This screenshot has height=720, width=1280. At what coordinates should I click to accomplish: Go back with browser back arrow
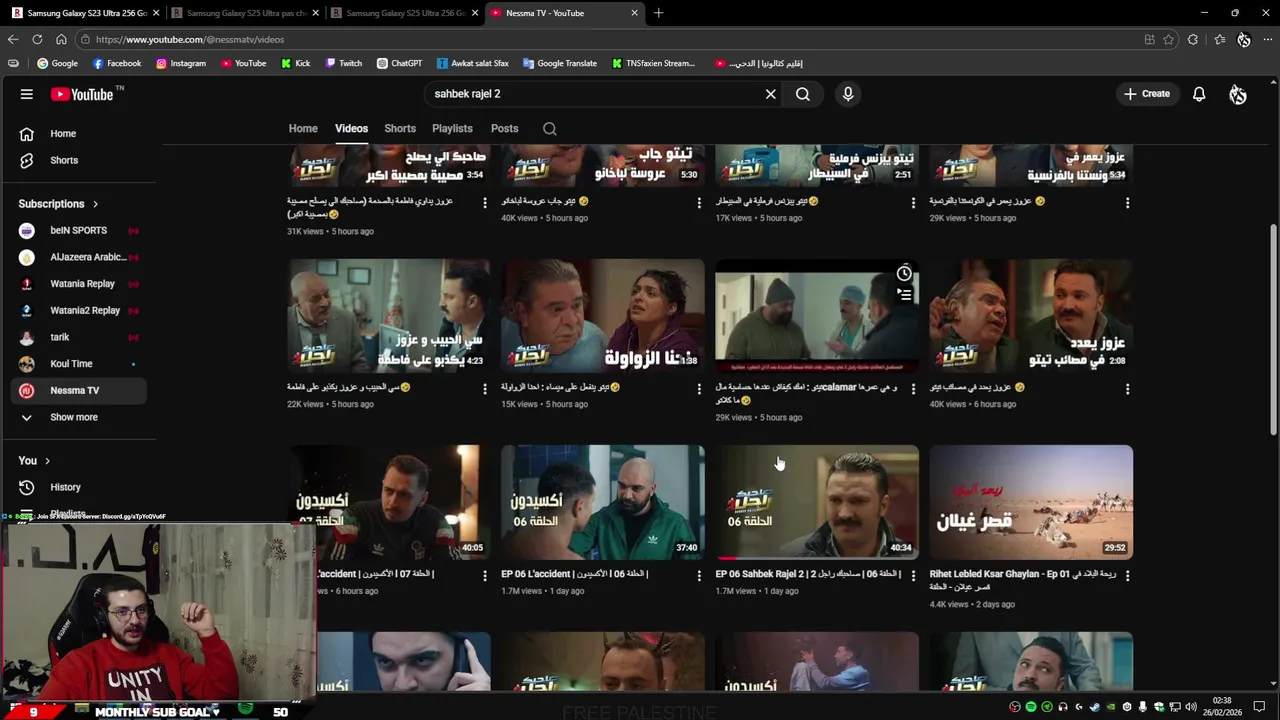coord(12,39)
